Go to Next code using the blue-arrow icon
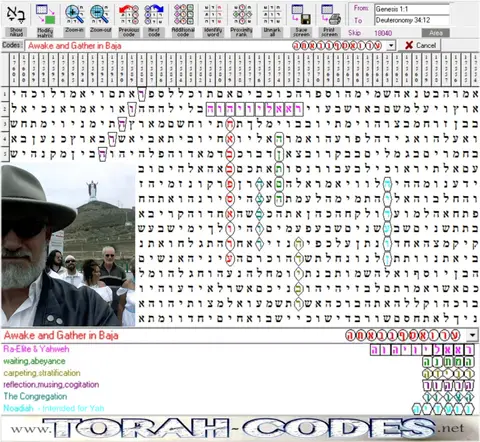The height and width of the screenshot is (442, 480). coord(154,15)
